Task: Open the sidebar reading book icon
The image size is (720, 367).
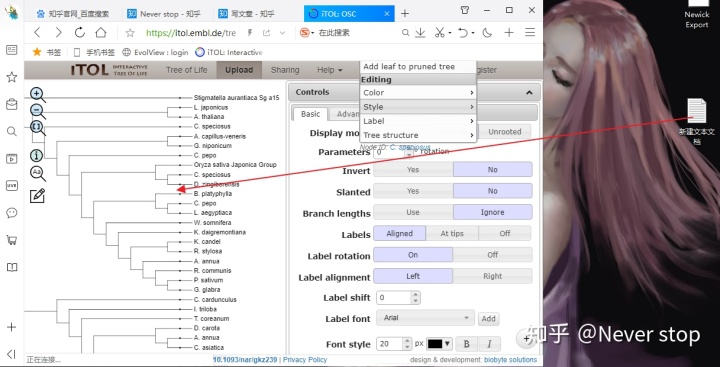Action: tap(11, 267)
